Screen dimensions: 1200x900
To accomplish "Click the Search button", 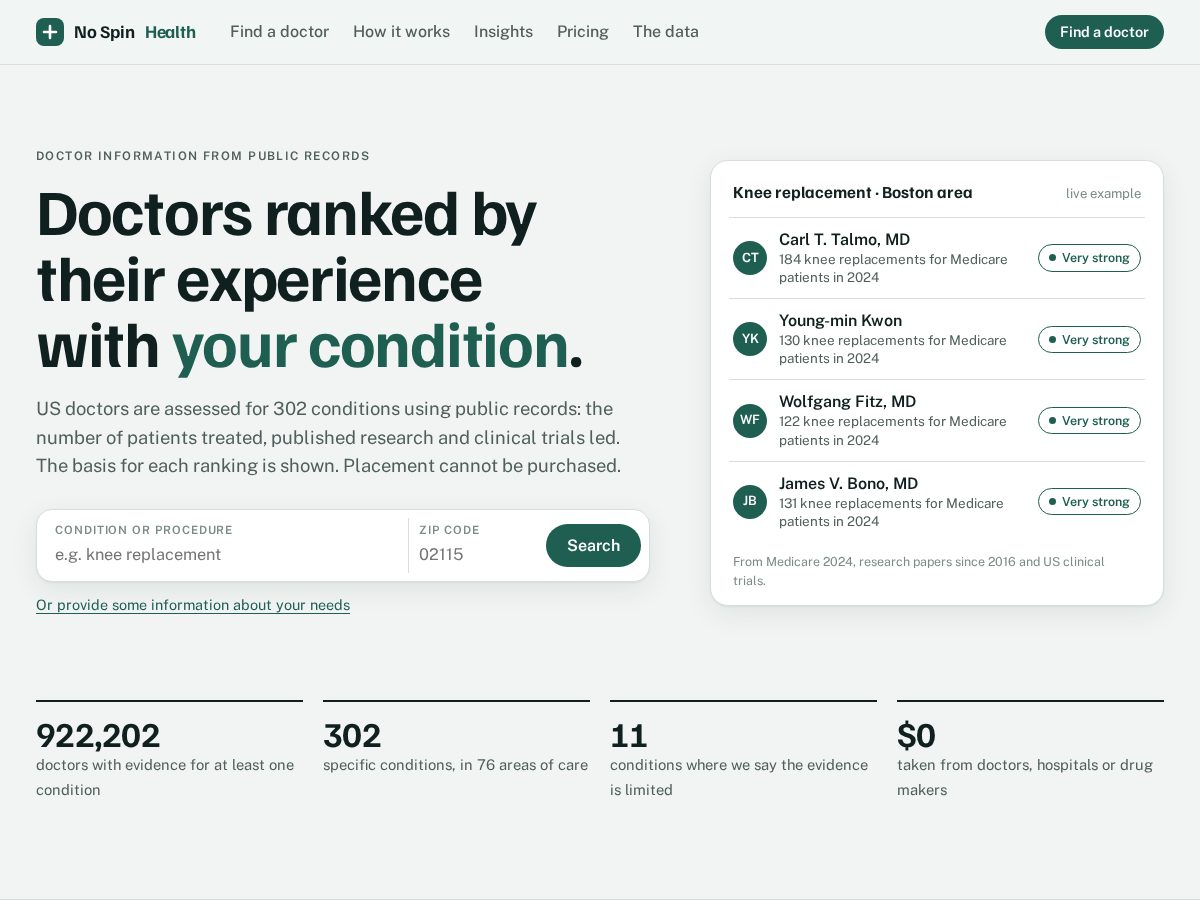I will tap(593, 546).
